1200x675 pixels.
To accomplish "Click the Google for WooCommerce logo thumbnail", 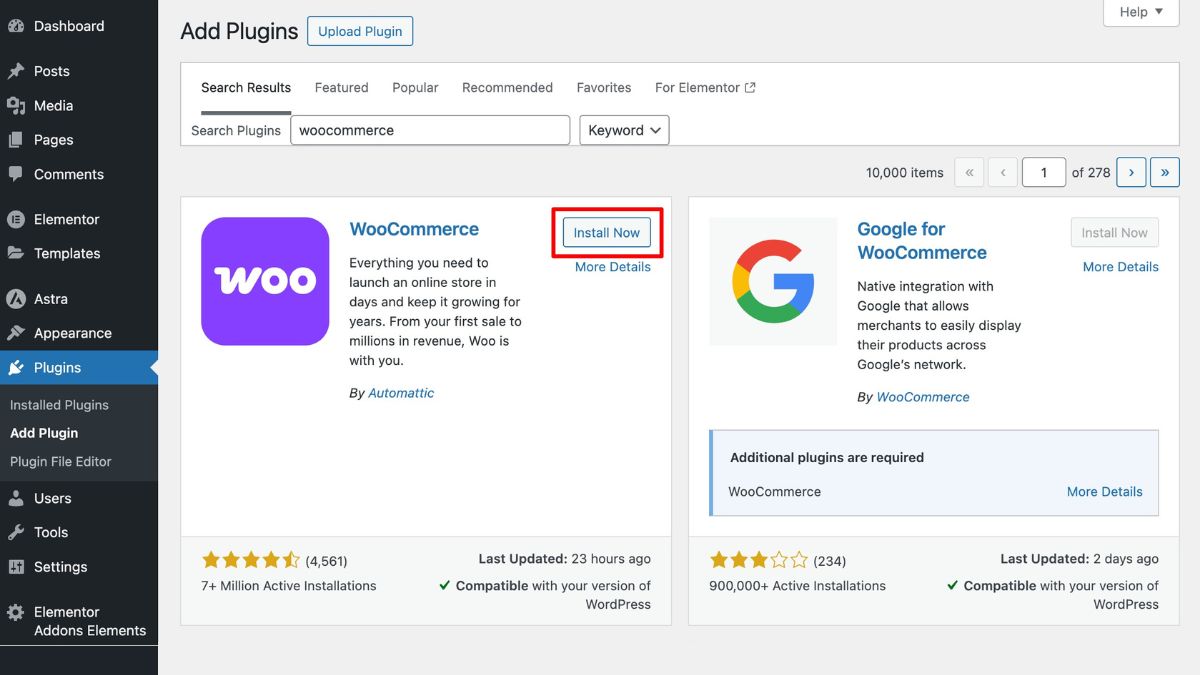I will (773, 281).
